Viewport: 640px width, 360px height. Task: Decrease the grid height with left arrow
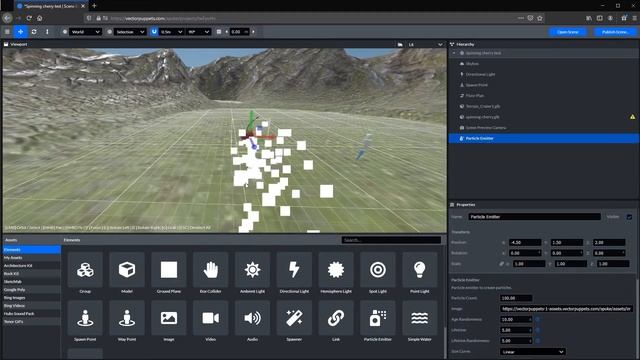tap(227, 32)
